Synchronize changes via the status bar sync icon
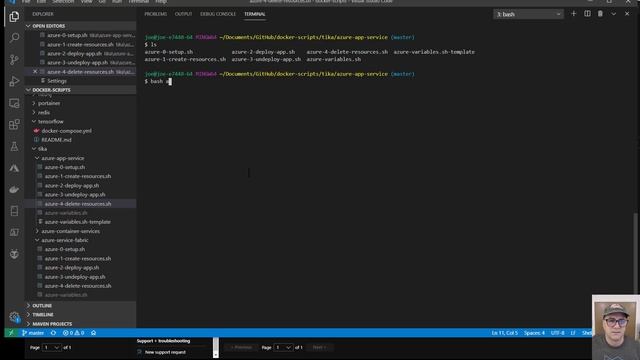This screenshot has height=360, width=640. point(53,333)
